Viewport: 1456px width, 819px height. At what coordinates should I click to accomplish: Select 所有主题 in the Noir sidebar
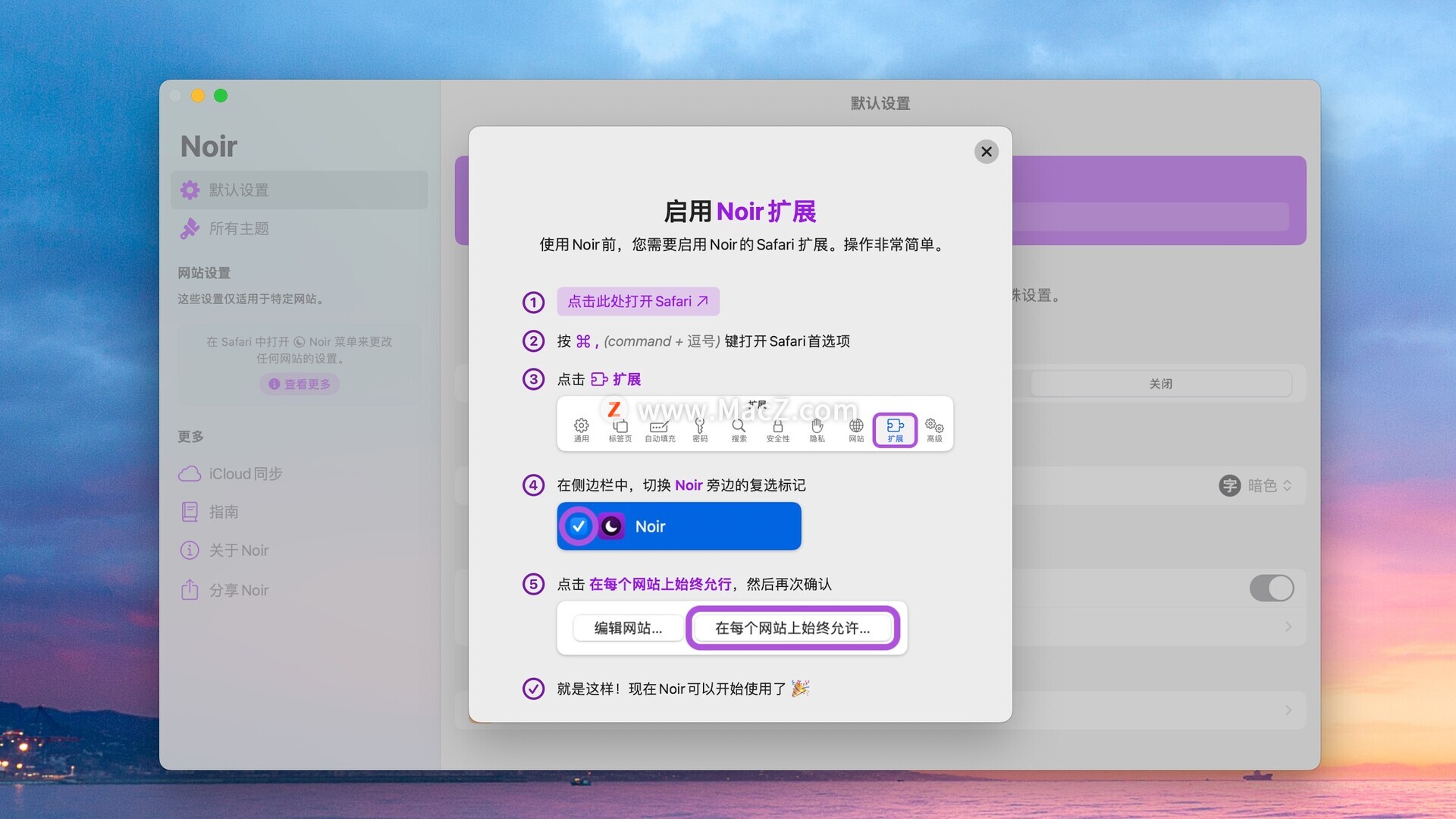pyautogui.click(x=300, y=228)
